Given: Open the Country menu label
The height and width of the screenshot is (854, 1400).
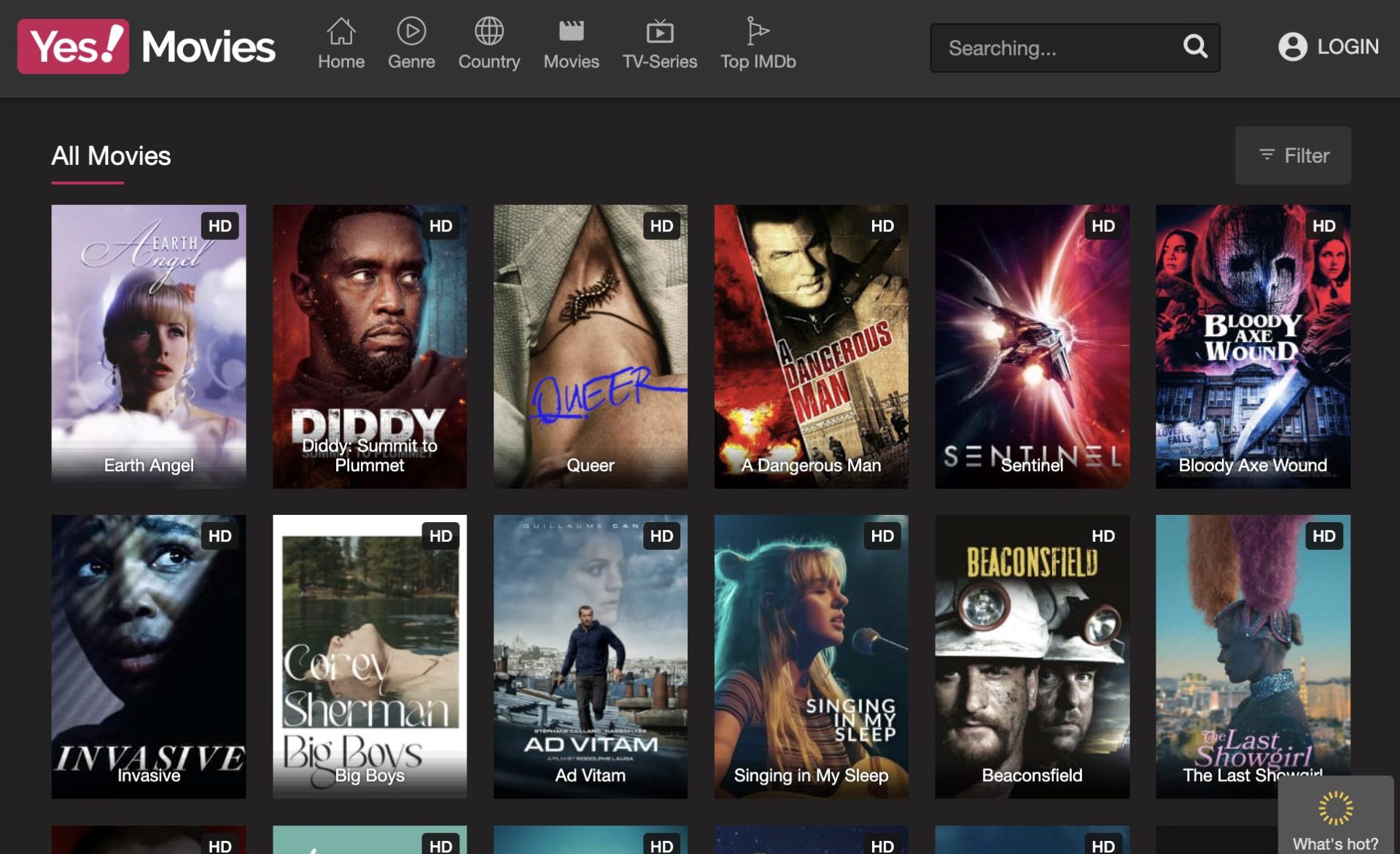Looking at the screenshot, I should tap(489, 62).
